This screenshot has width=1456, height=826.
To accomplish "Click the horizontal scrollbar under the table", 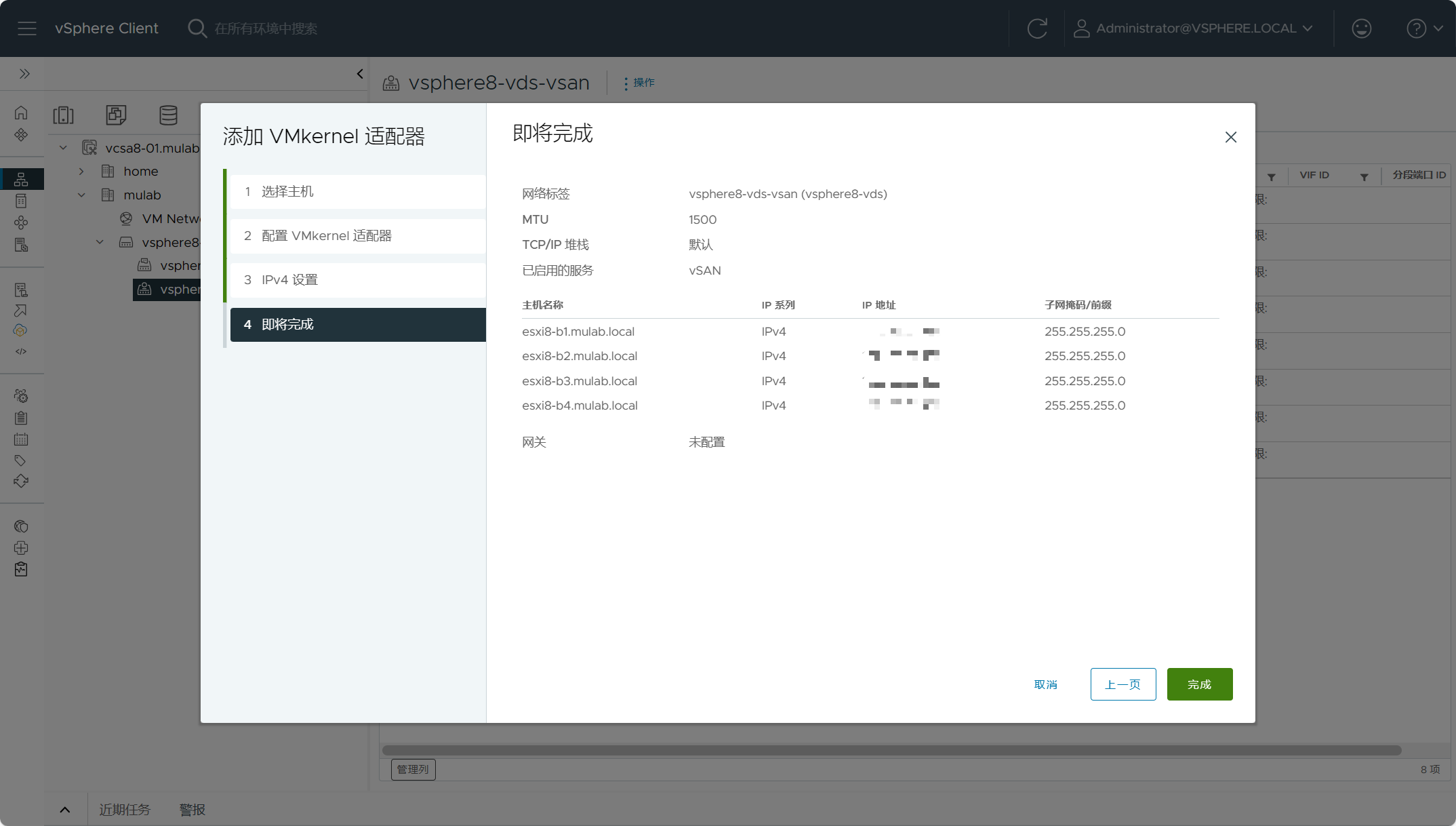I will (891, 749).
